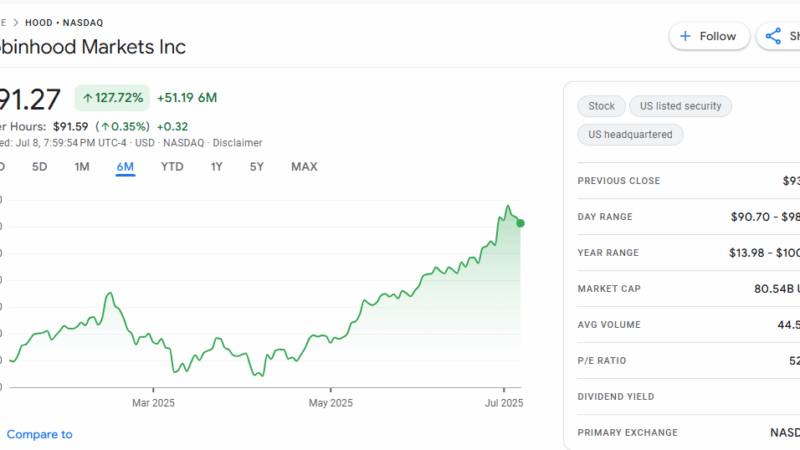This screenshot has height=450, width=800.
Task: Click the YEAR RANGE row label
Action: [608, 253]
